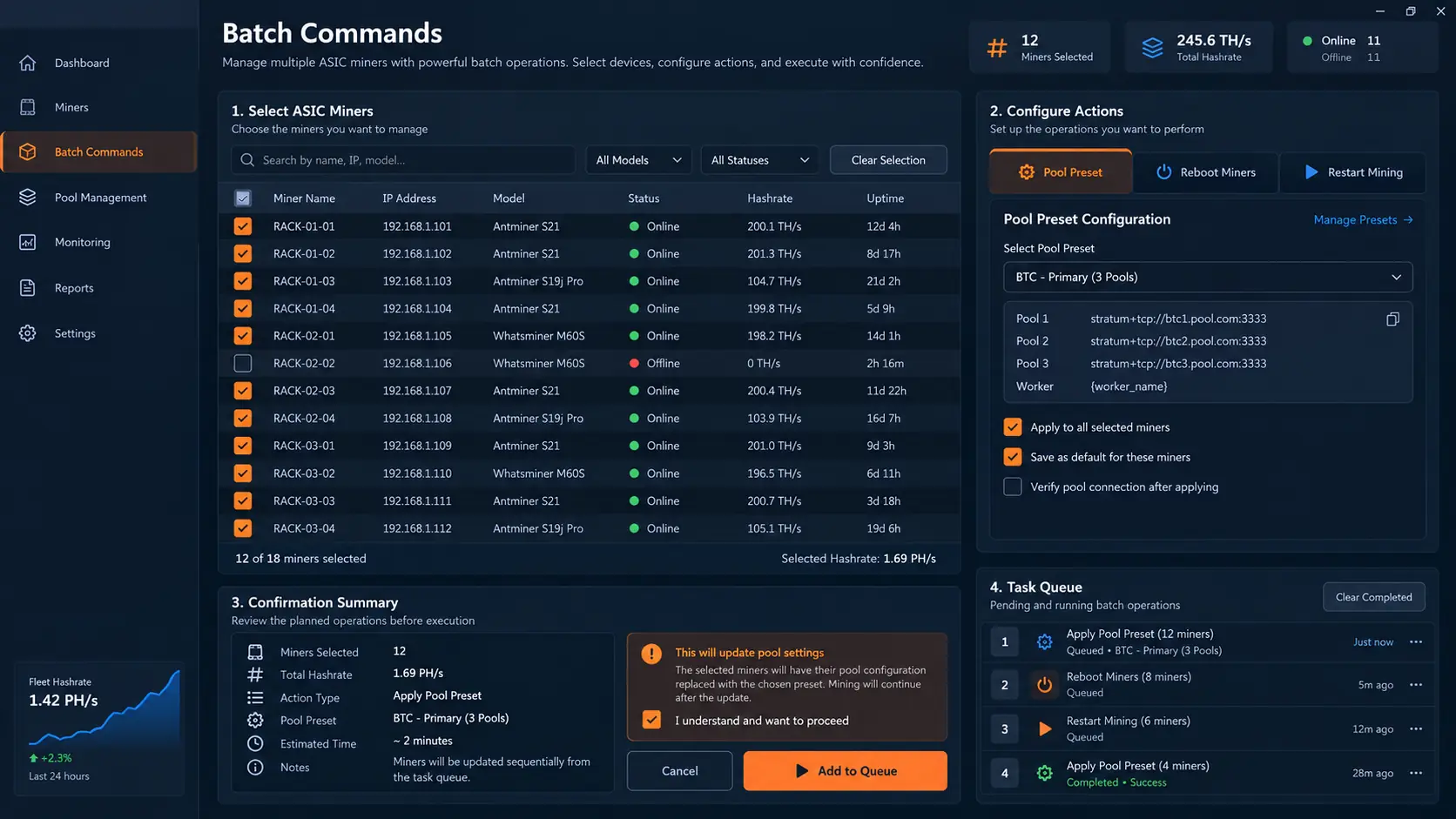
Task: Open more options for Apply Pool Preset (4 miners)
Action: click(1416, 773)
